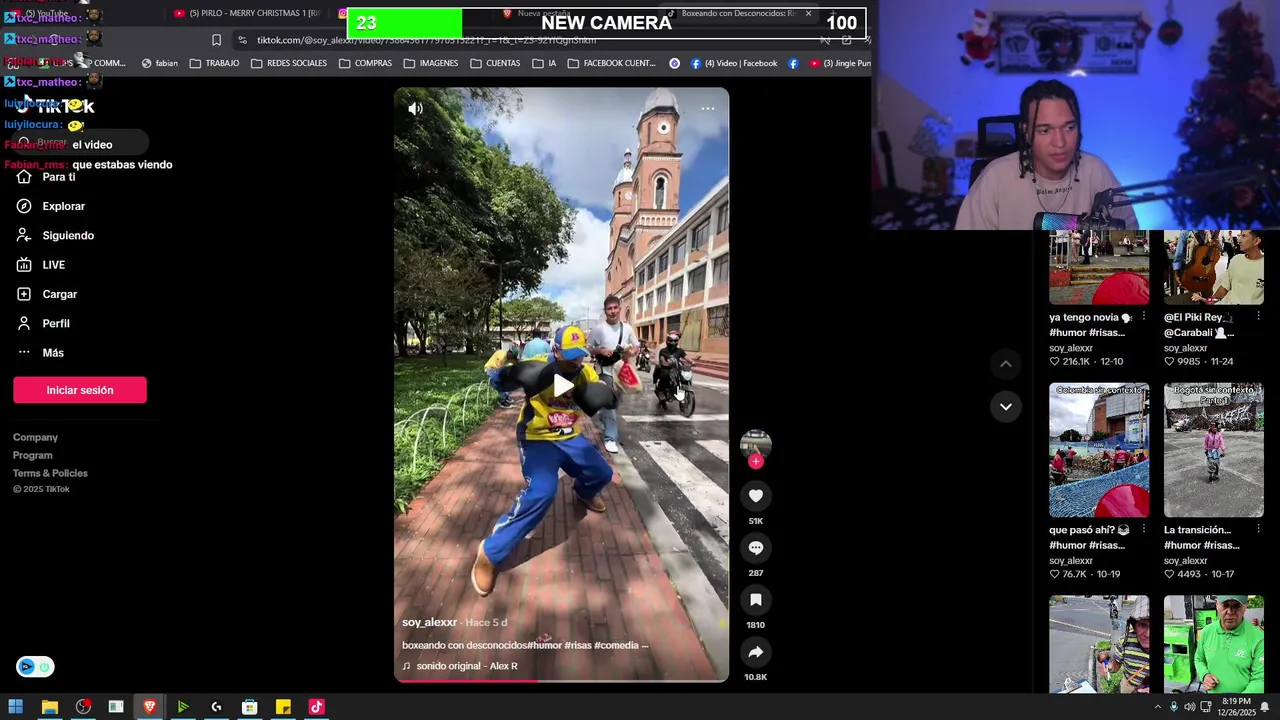Open the 'La transición...' video thumbnail
The height and width of the screenshot is (720, 1280).
[x=1214, y=450]
